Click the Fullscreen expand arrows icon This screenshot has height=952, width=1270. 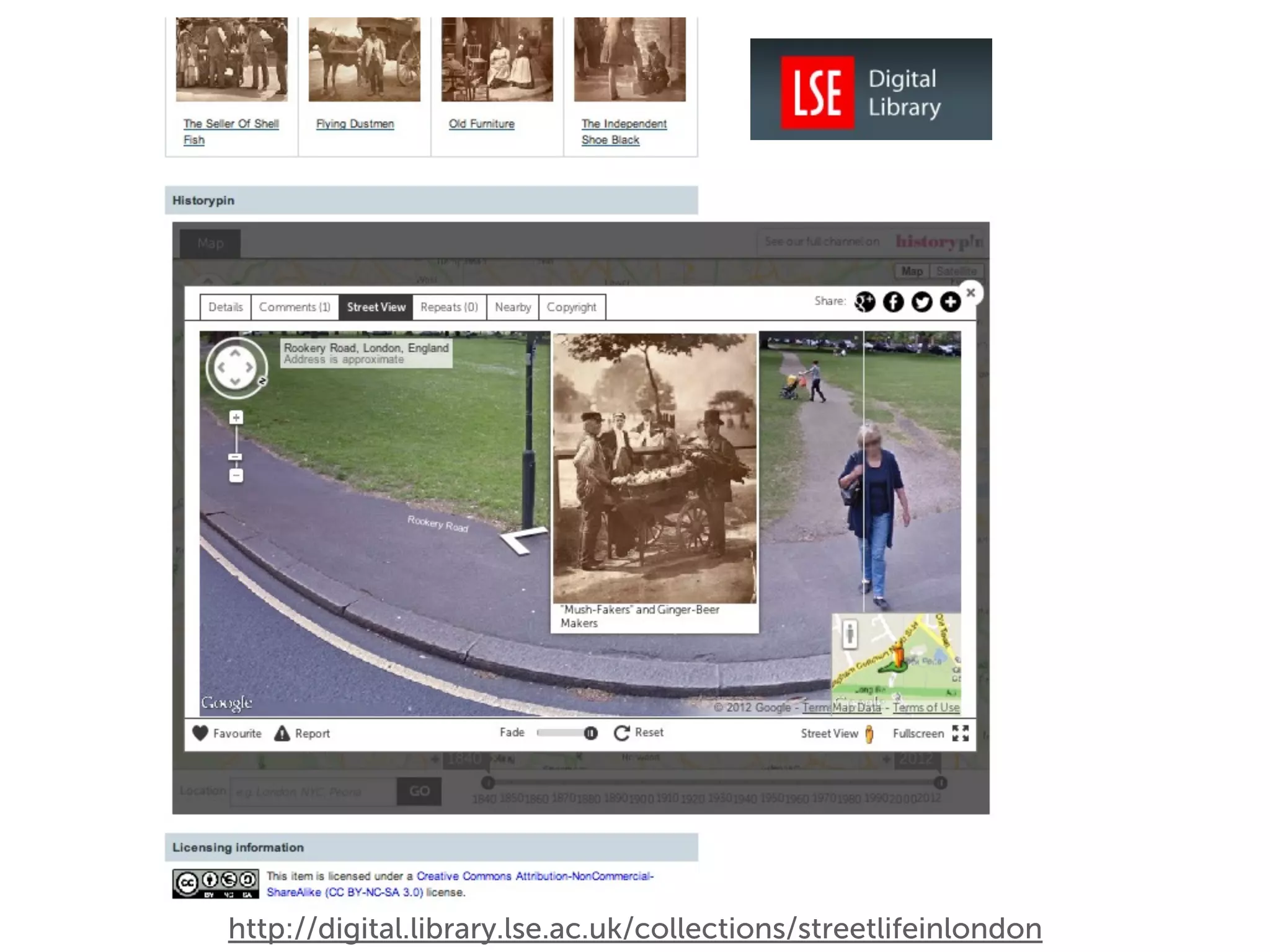[x=961, y=733]
